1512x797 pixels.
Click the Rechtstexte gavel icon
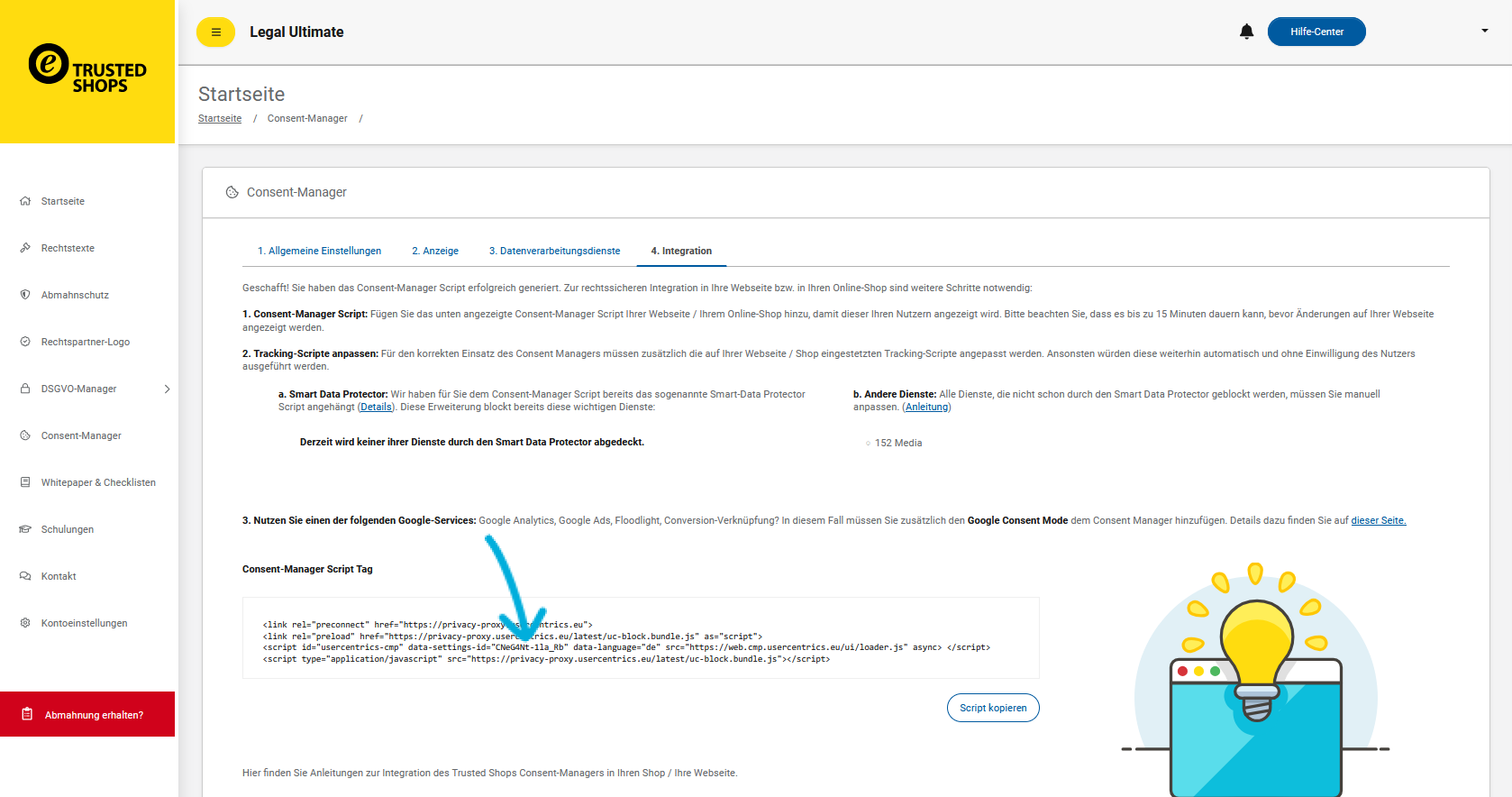[x=25, y=248]
